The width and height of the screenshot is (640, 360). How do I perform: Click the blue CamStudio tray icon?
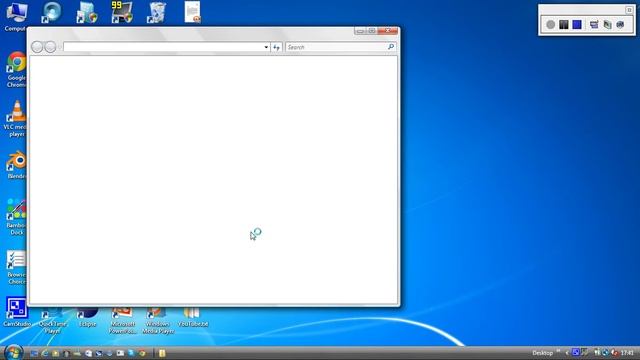(576, 352)
